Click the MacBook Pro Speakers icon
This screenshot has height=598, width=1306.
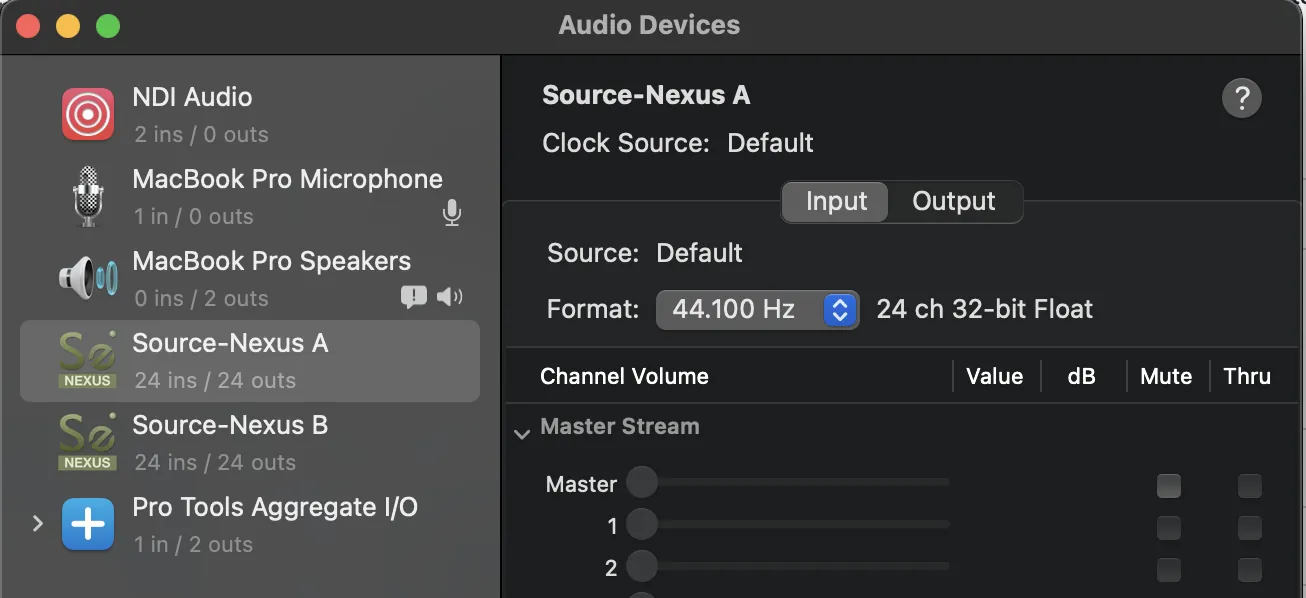pyautogui.click(x=88, y=278)
